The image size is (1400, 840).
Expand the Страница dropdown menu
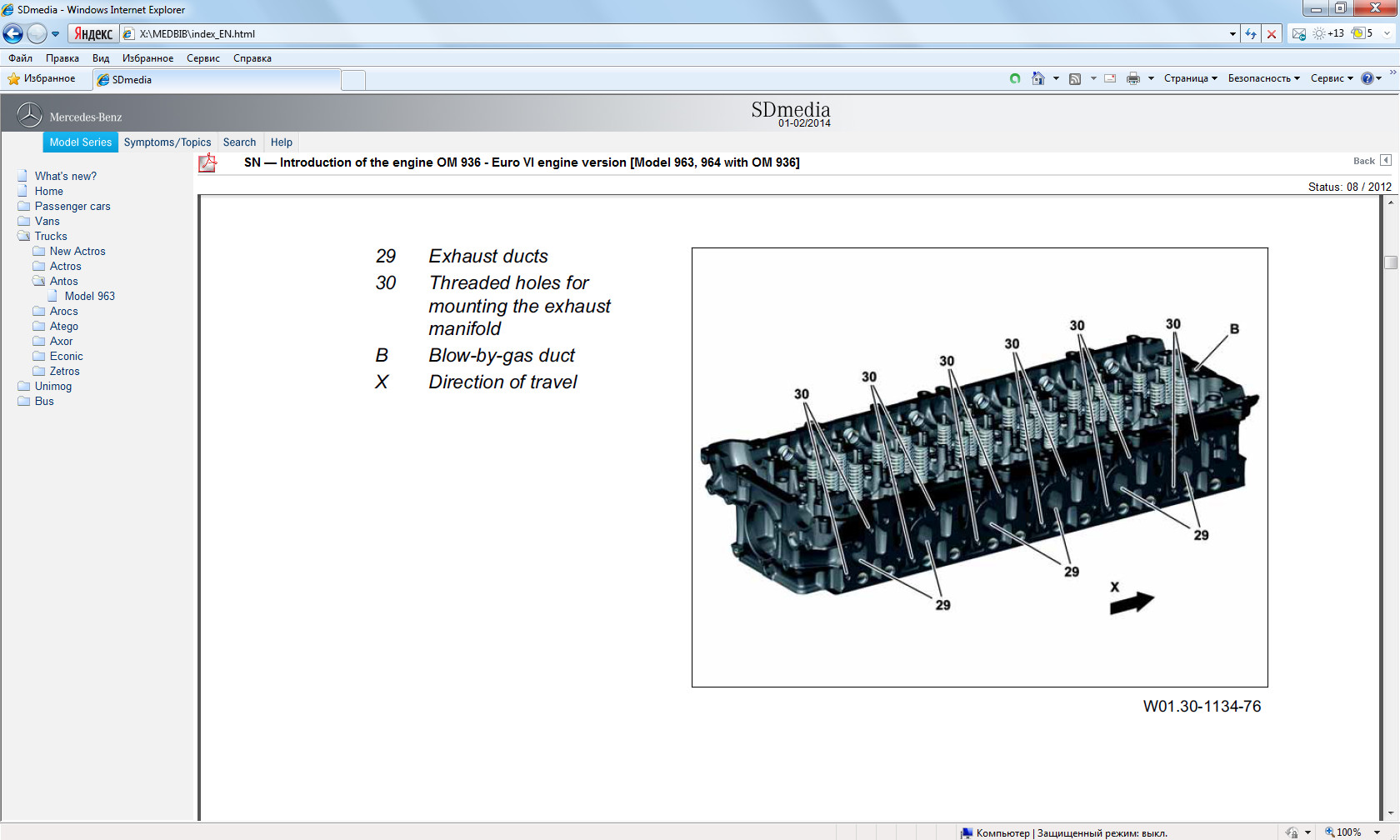point(1190,78)
